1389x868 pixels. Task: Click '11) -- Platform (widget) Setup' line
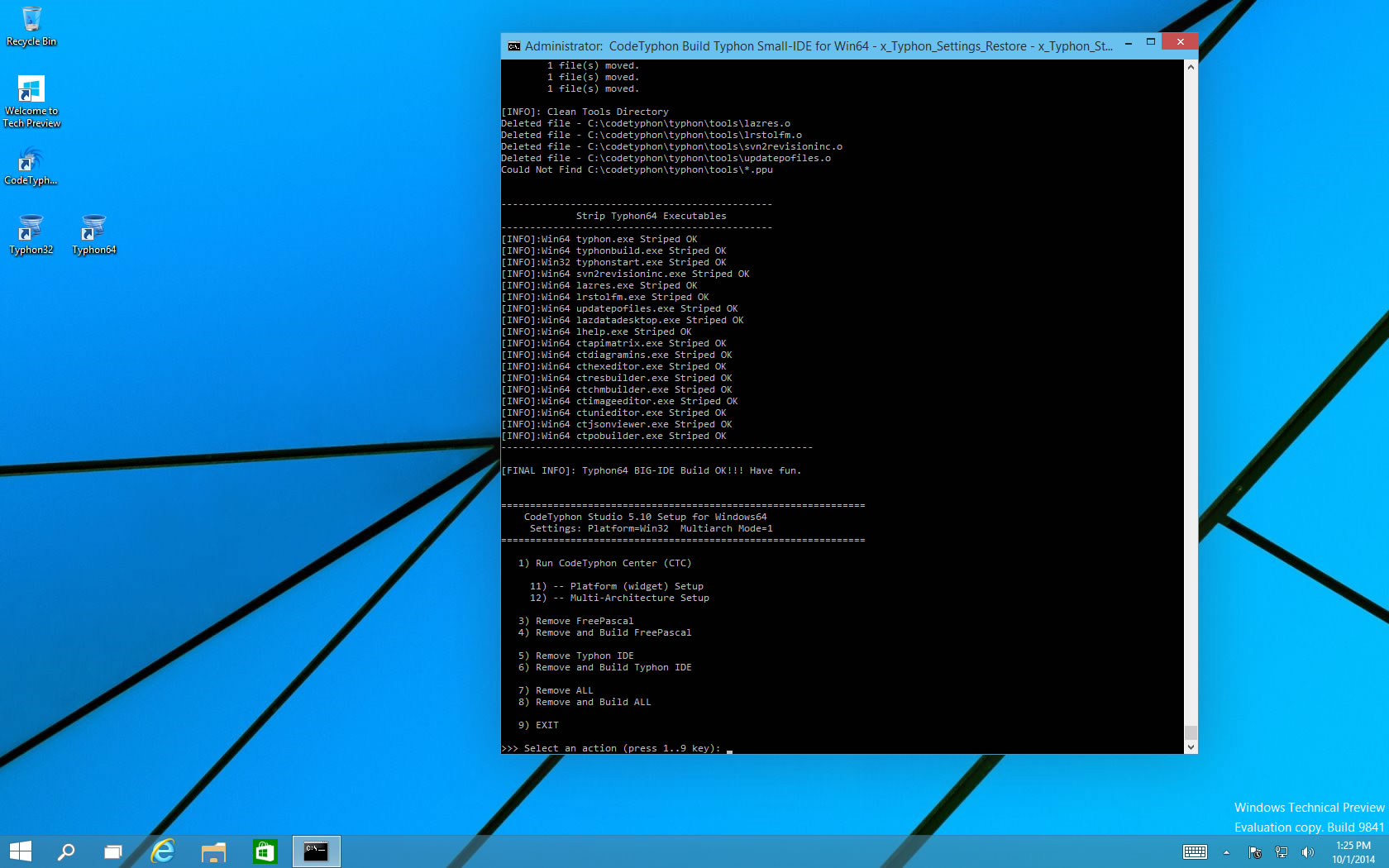coord(617,586)
